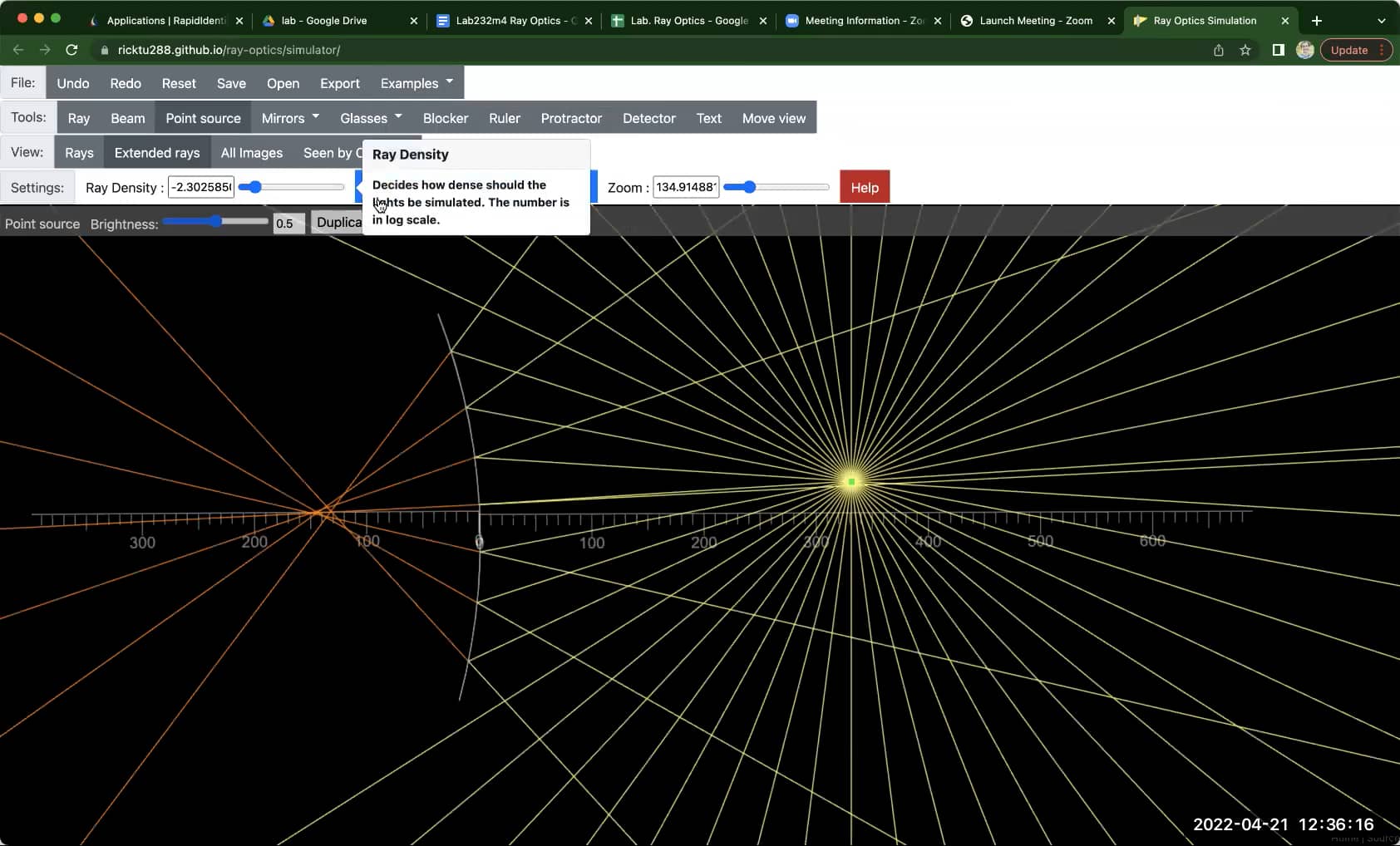Open the Examples dropdown
The height and width of the screenshot is (846, 1400).
pos(415,83)
